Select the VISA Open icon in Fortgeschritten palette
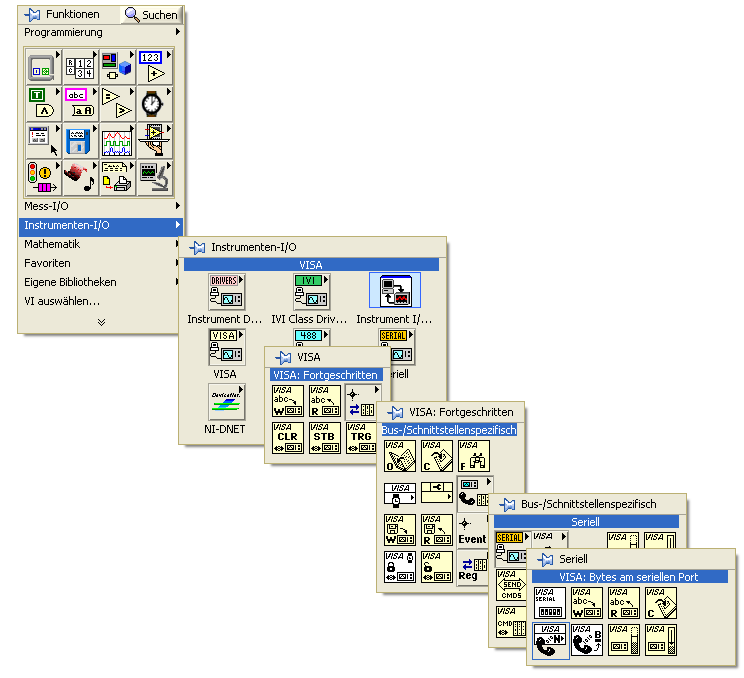 (400, 456)
